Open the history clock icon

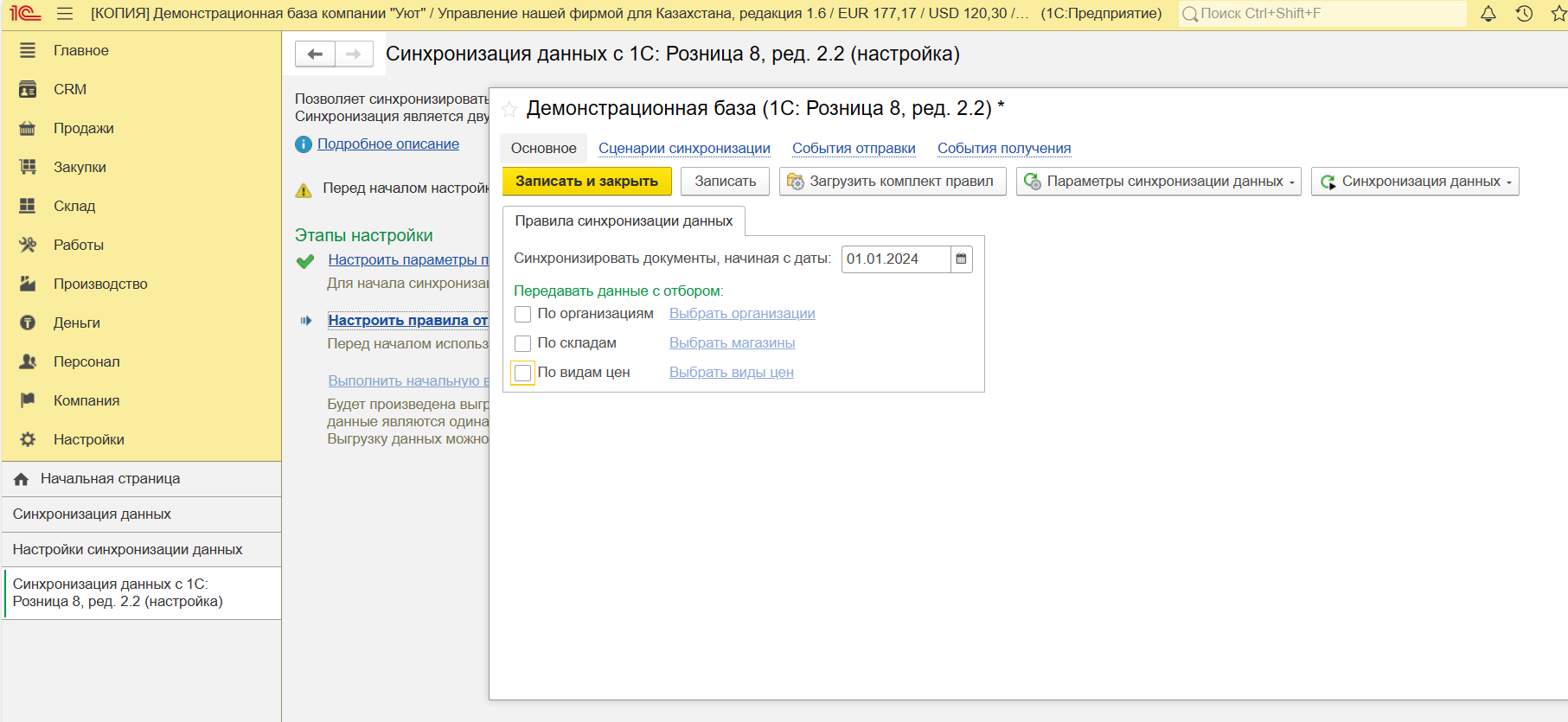coord(1524,14)
